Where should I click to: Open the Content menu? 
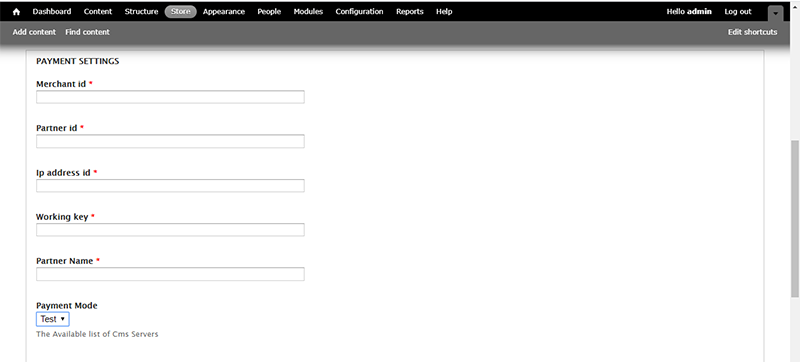click(x=98, y=11)
